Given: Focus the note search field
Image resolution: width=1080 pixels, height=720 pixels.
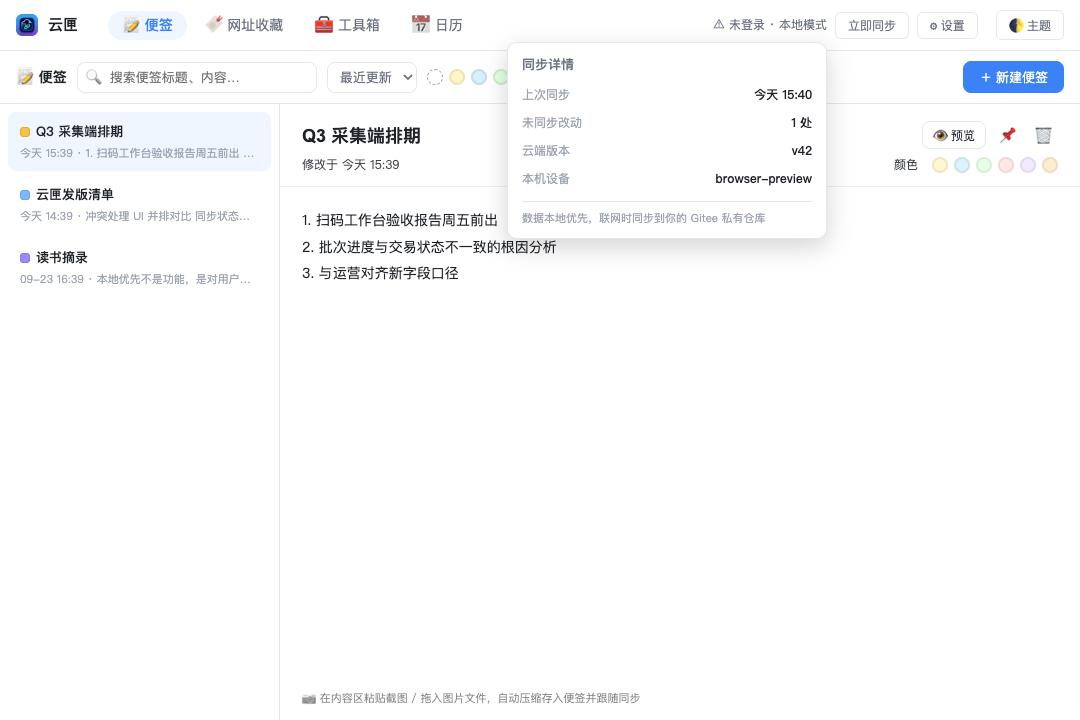Looking at the screenshot, I should point(197,77).
